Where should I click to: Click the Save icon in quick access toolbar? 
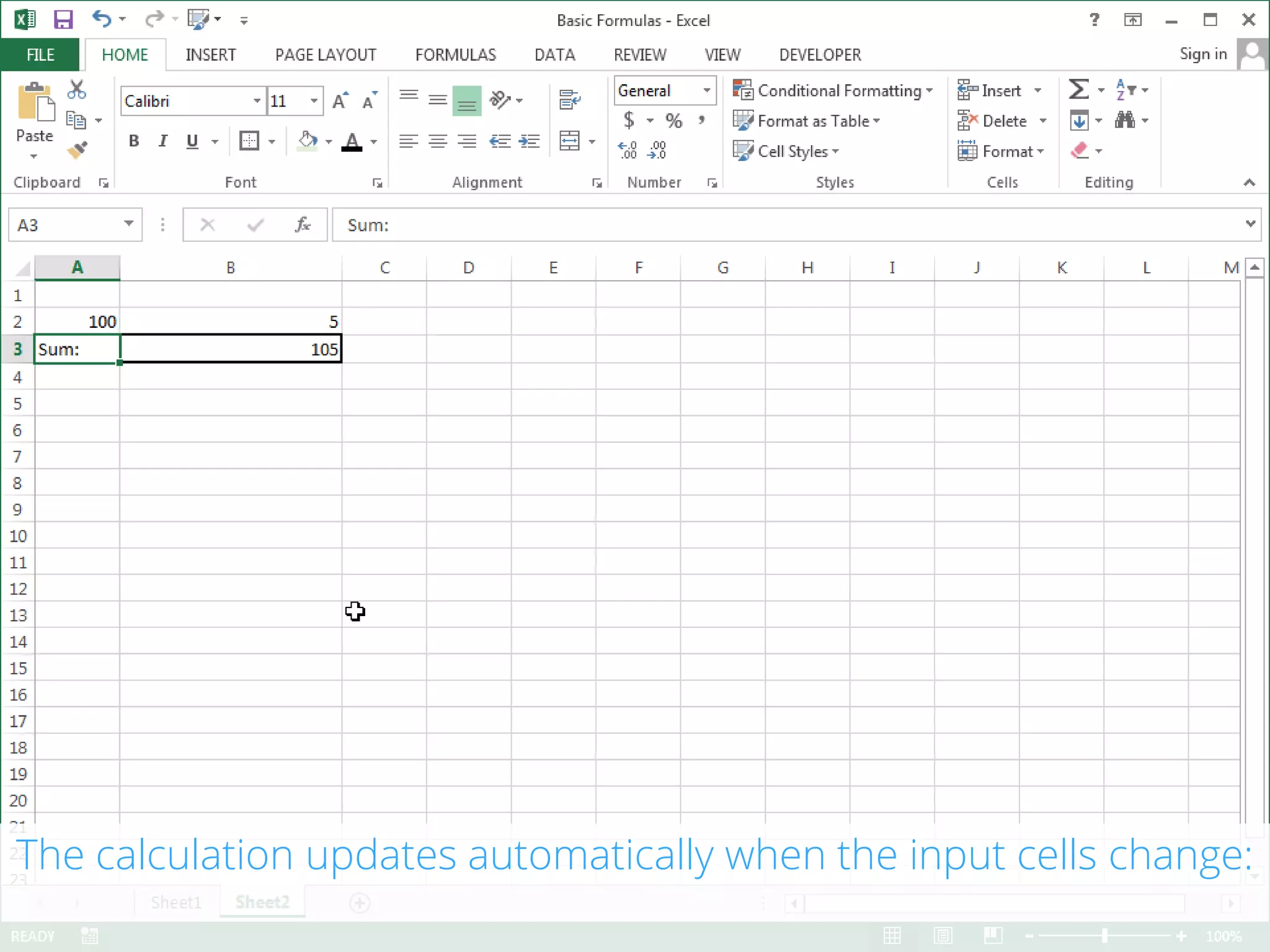click(x=63, y=20)
